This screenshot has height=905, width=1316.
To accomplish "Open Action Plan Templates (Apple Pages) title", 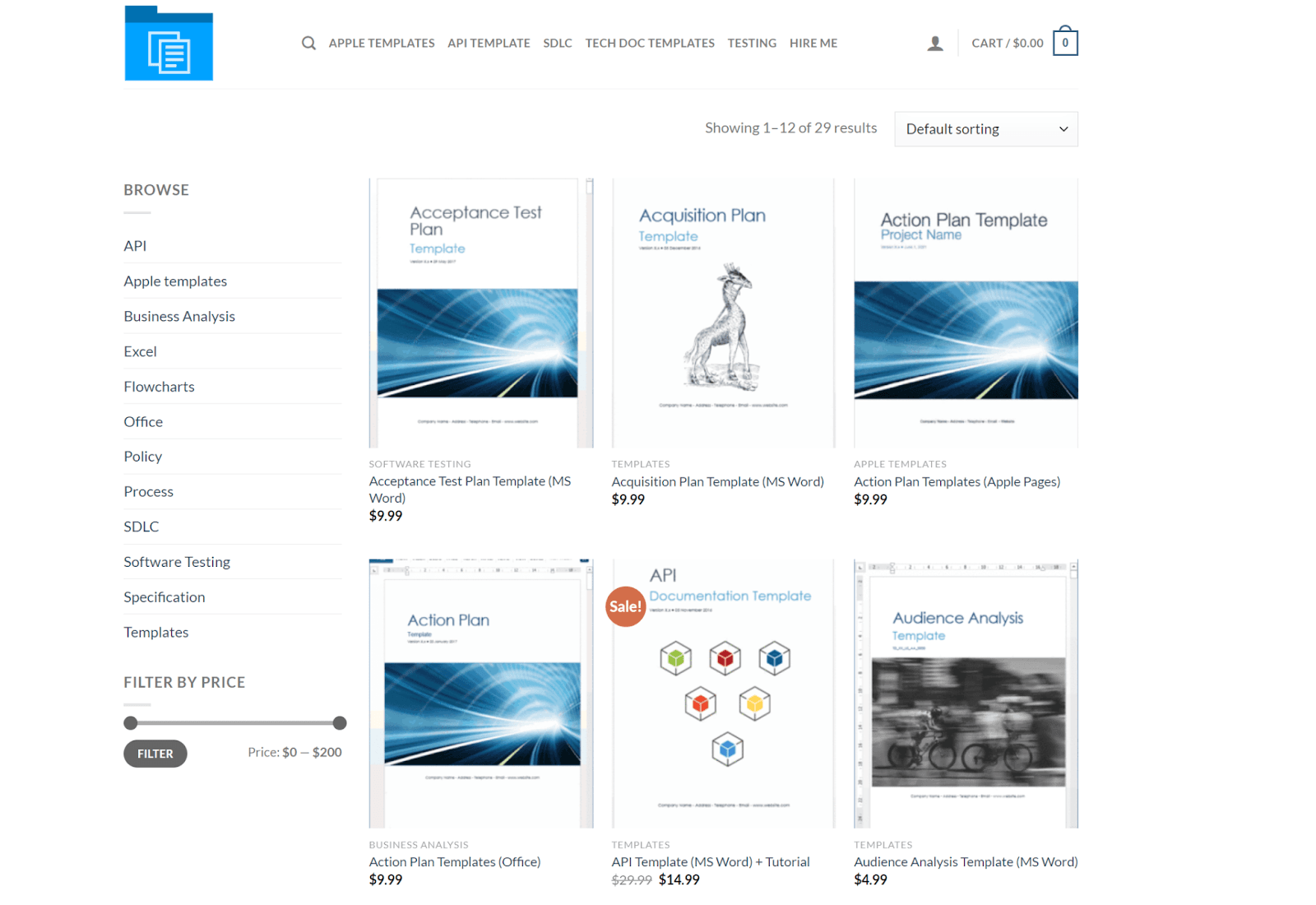I will 957,481.
